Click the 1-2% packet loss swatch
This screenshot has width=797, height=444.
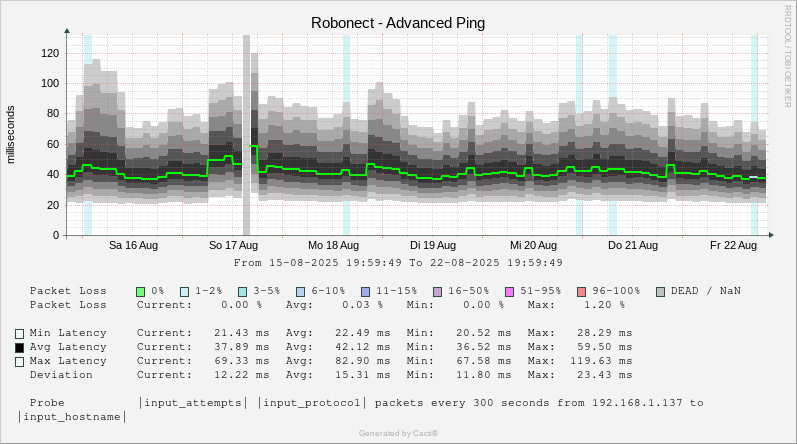(185, 292)
